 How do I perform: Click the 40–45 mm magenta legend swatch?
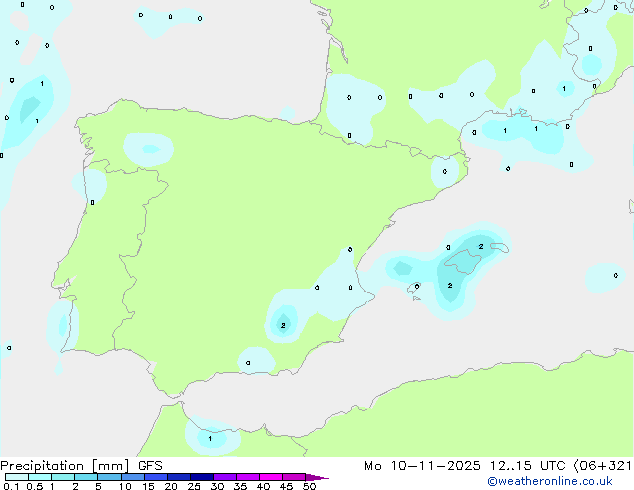pyautogui.click(x=271, y=477)
